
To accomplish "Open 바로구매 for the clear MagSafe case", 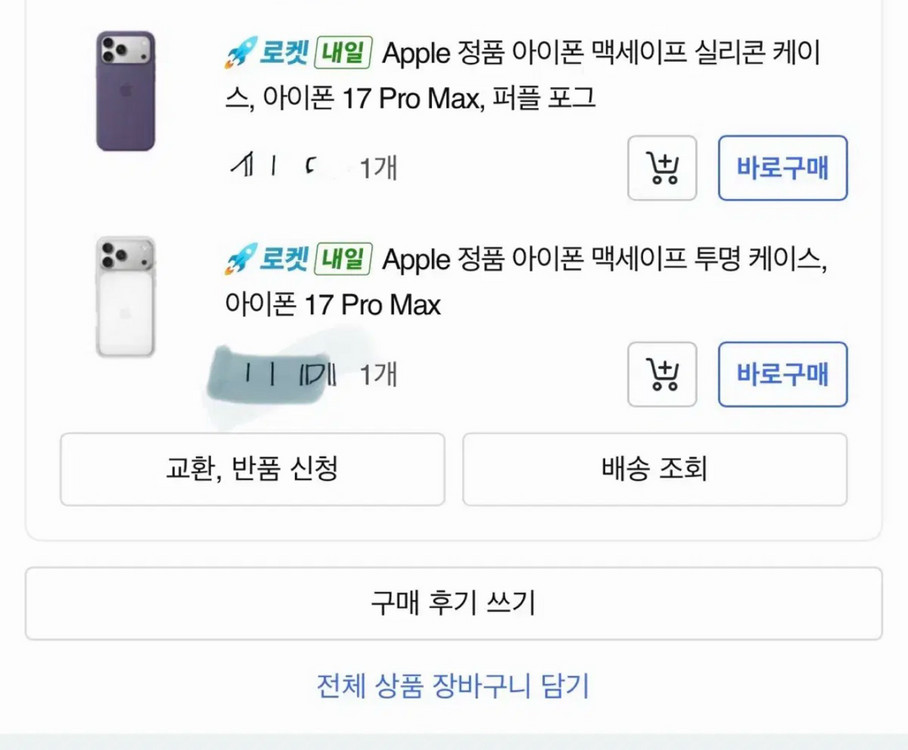I will click(x=783, y=375).
